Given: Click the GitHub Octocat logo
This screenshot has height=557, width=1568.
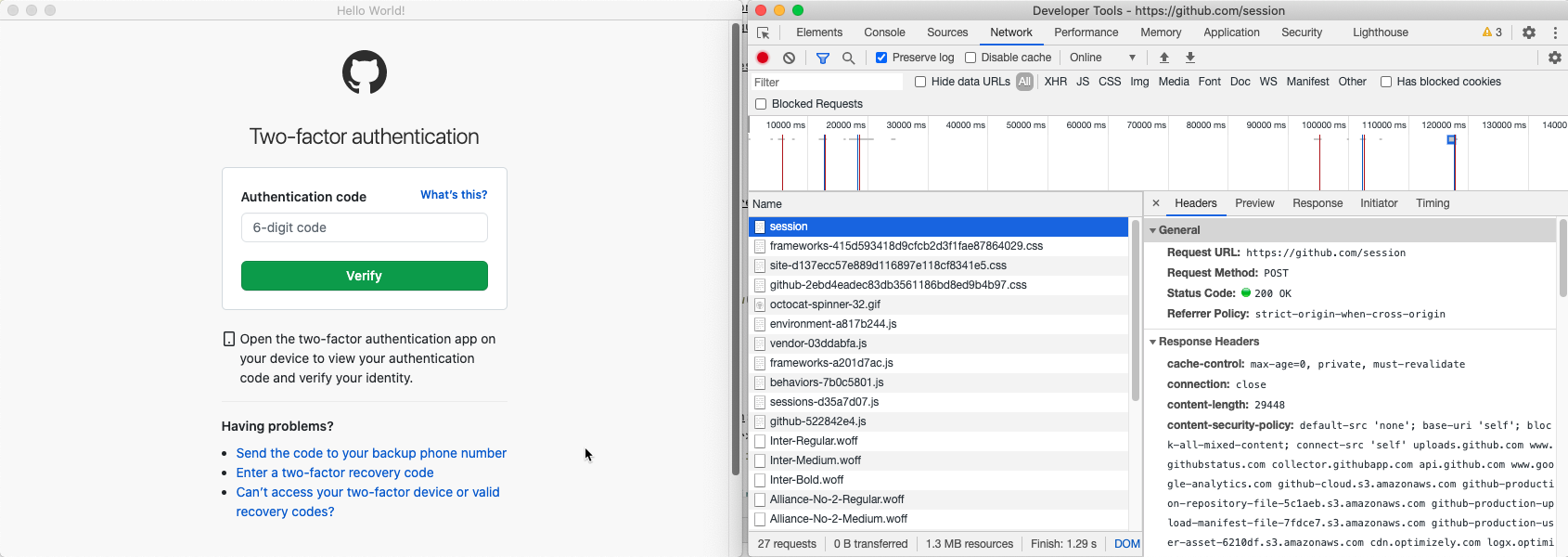Looking at the screenshot, I should [365, 72].
